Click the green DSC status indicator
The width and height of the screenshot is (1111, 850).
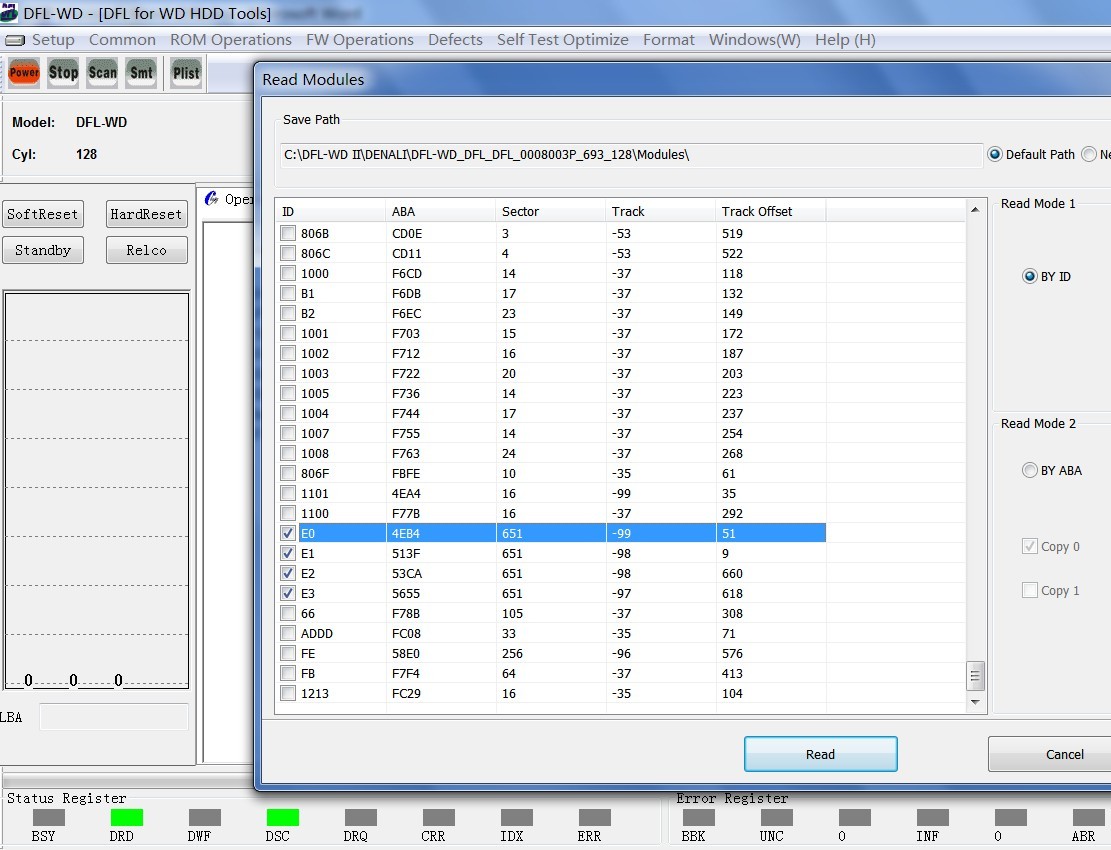283,817
